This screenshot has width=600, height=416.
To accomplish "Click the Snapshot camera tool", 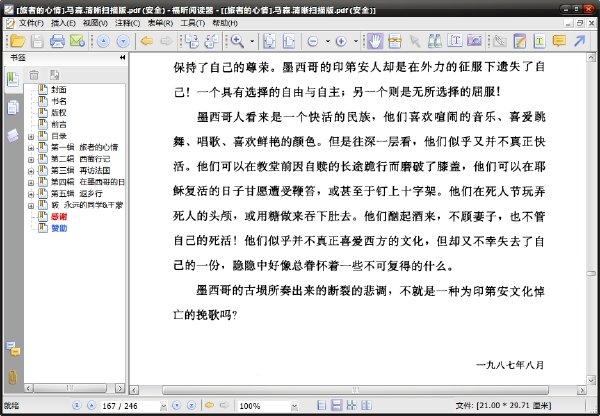I will click(x=474, y=41).
